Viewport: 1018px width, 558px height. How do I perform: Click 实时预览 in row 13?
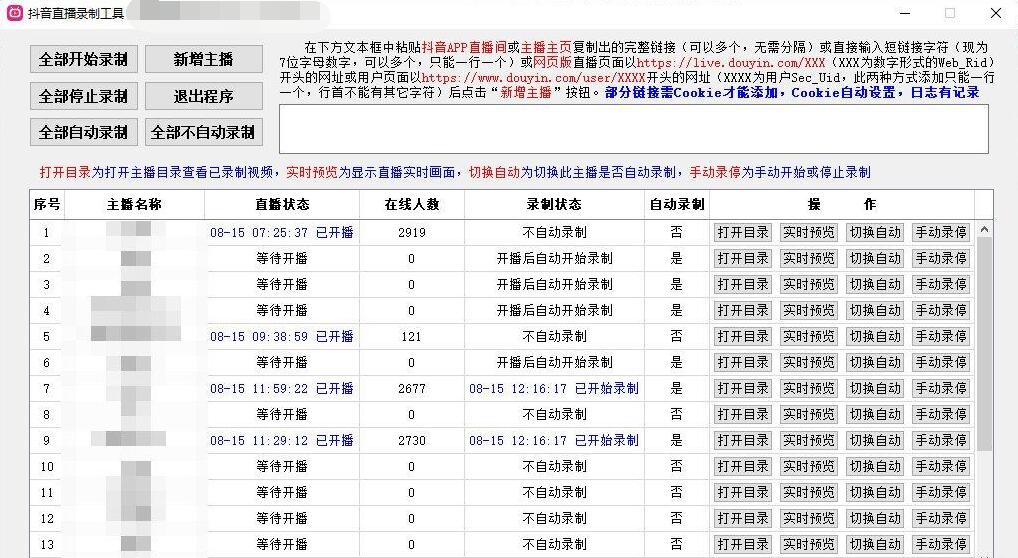pyautogui.click(x=808, y=544)
